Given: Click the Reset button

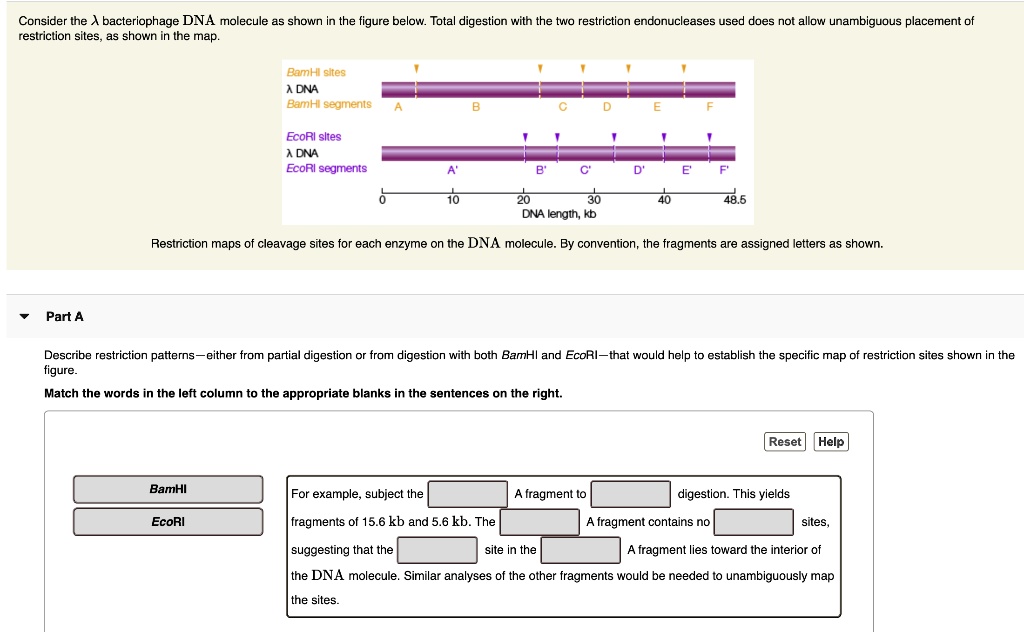Looking at the screenshot, I should pos(785,441).
